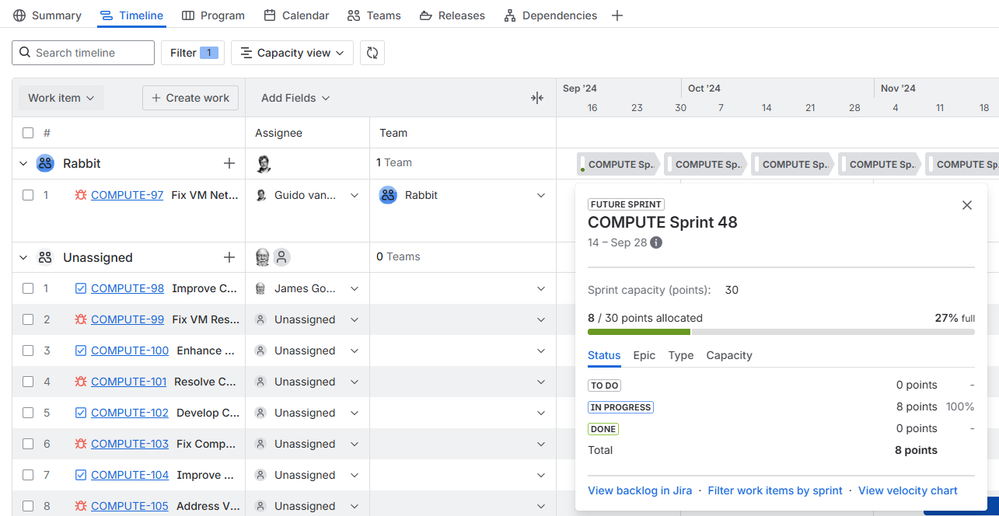Click the Unassigned group team icon
The image size is (999, 516).
pos(45,257)
